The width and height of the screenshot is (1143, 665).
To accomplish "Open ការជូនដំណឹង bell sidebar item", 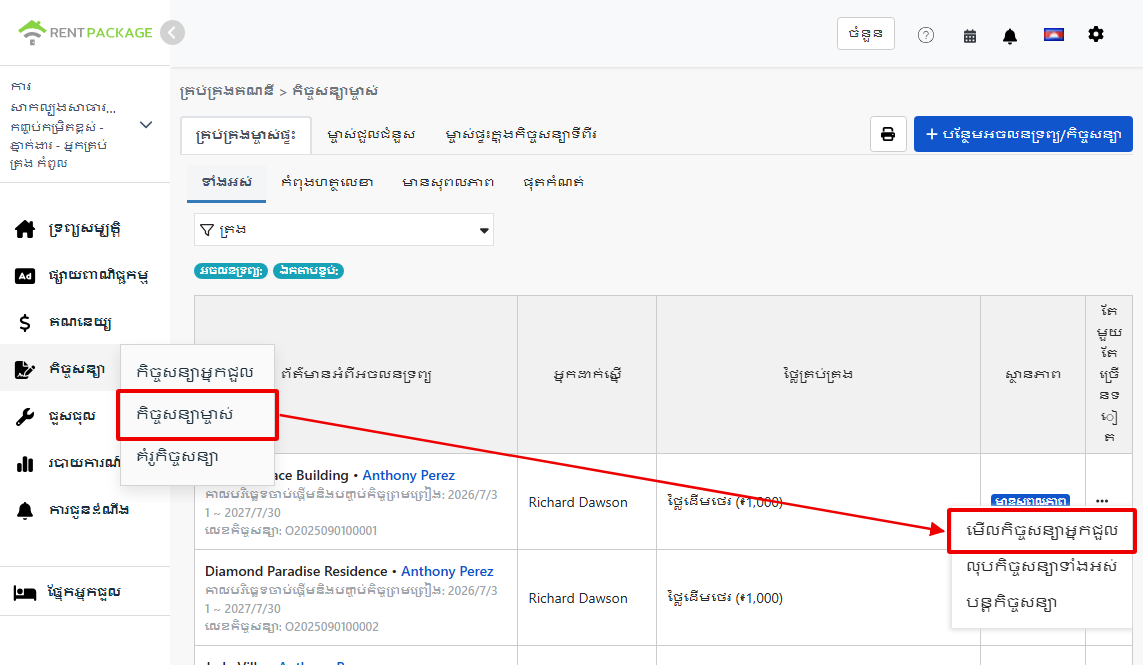I will [x=85, y=510].
